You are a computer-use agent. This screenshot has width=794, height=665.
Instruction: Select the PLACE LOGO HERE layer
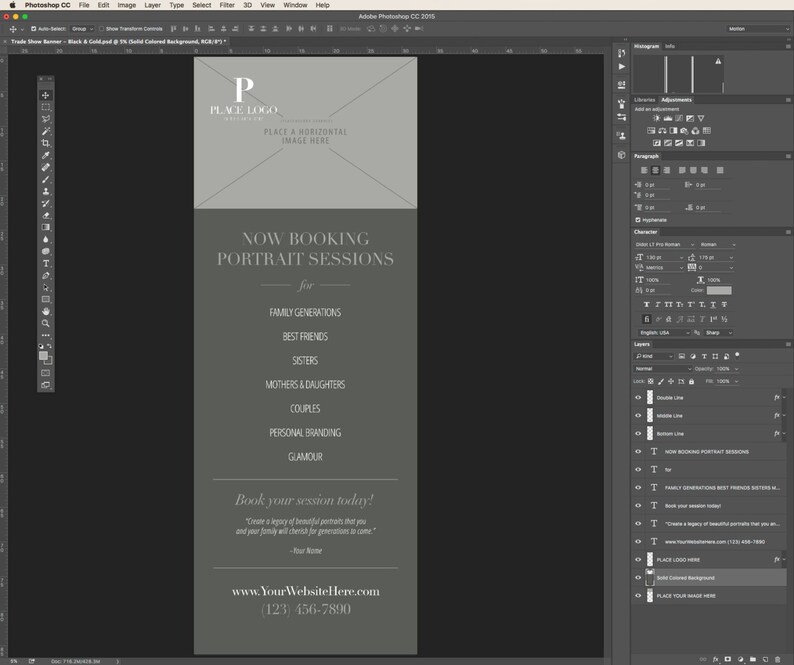[709, 560]
